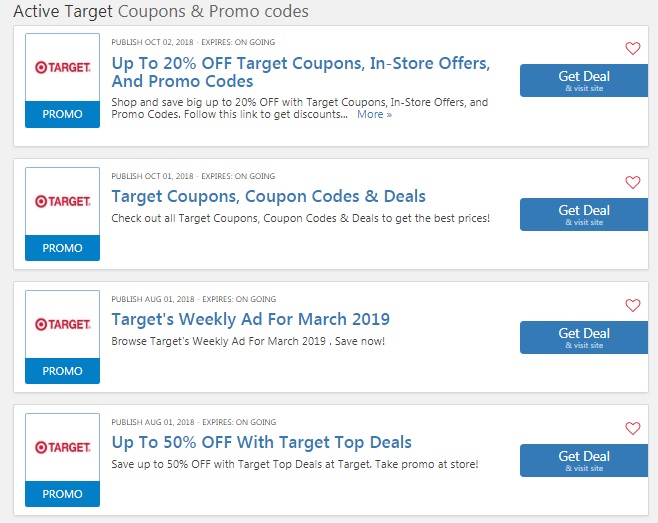Open 'Up To 20% OFF Target Coupons' title link
Viewport: 658px width, 523px height.
coord(300,72)
